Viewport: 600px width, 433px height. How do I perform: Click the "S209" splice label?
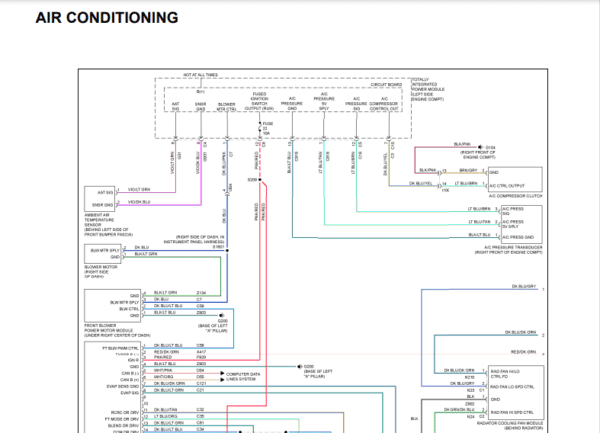click(252, 179)
